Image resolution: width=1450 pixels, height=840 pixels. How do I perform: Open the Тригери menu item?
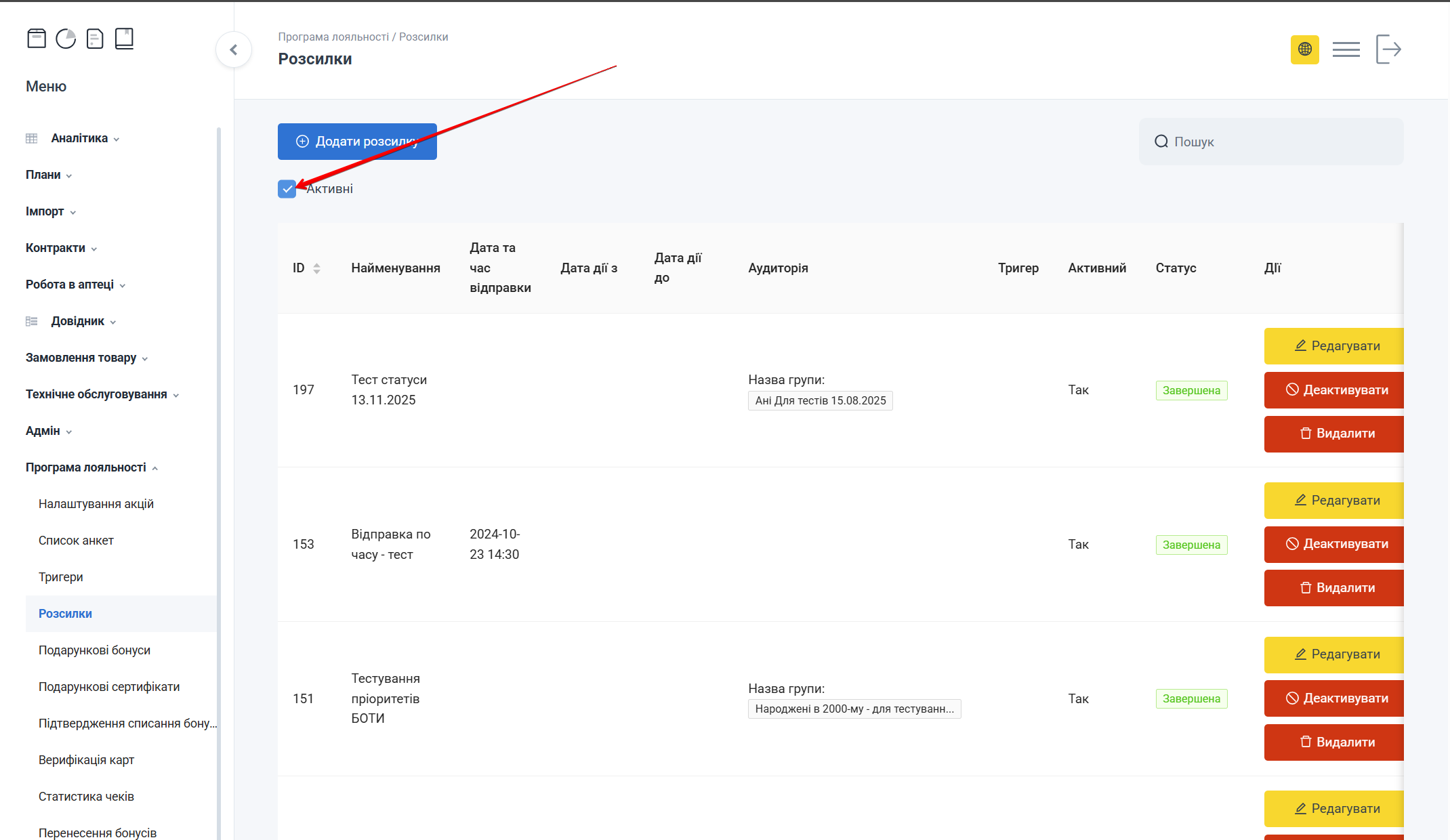click(x=61, y=577)
